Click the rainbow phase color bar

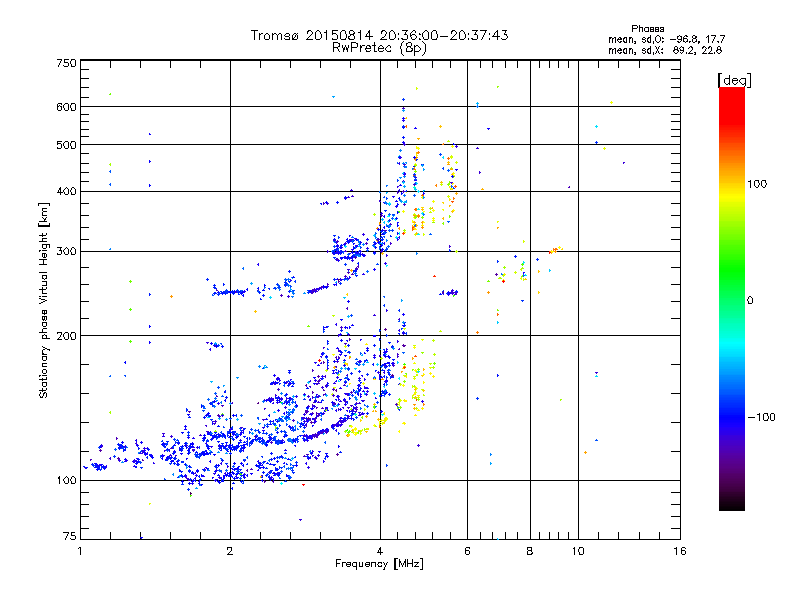[x=732, y=298]
